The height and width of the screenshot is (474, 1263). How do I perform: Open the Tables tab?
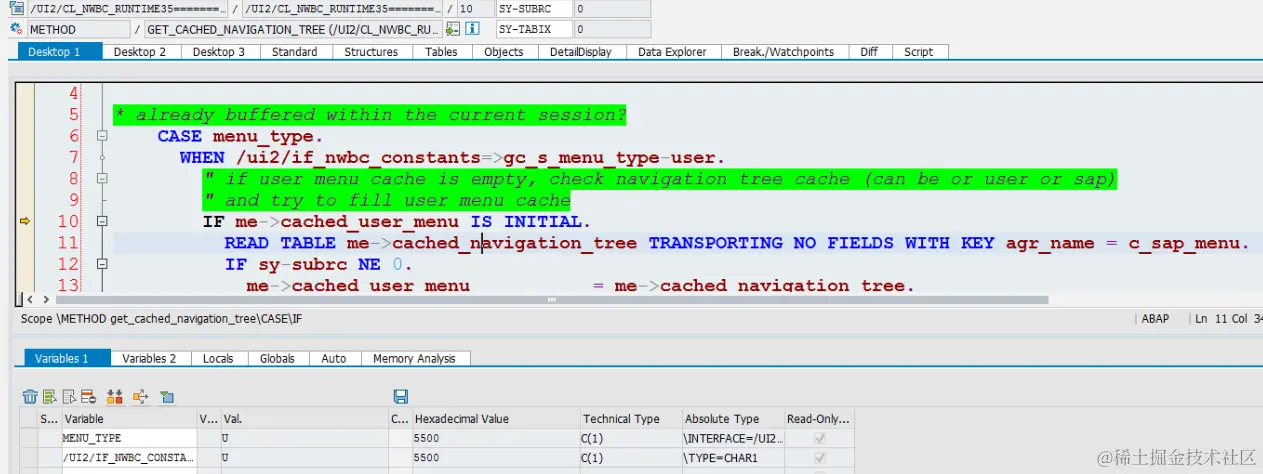[441, 51]
